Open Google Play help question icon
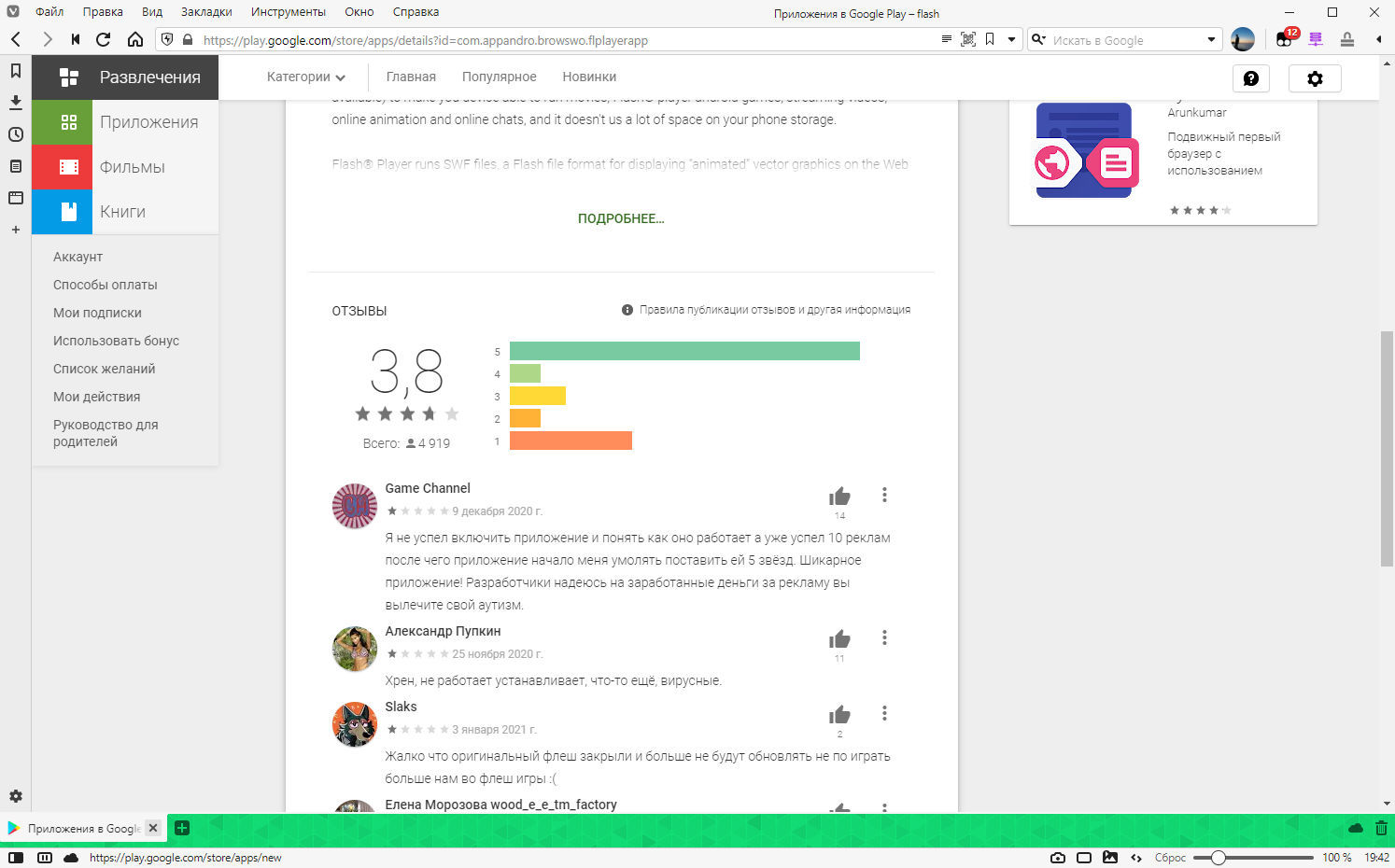Screen dimensions: 1395x868 (1251, 78)
